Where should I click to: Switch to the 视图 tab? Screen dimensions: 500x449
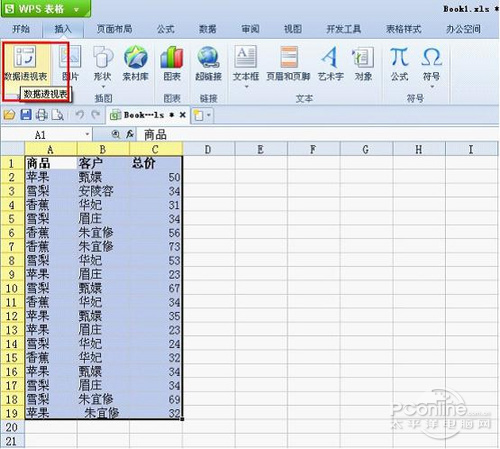pos(293,29)
